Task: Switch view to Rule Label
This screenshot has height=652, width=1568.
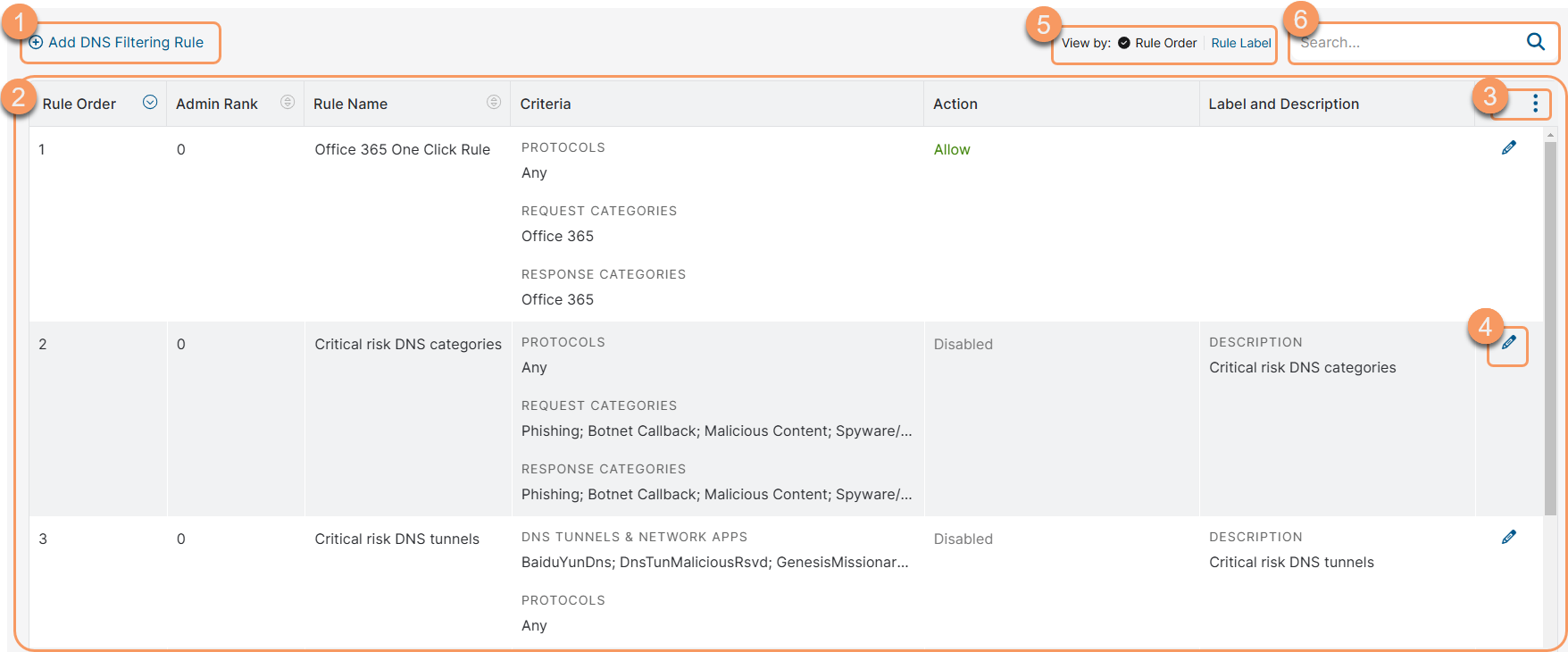Action: pos(1240,43)
